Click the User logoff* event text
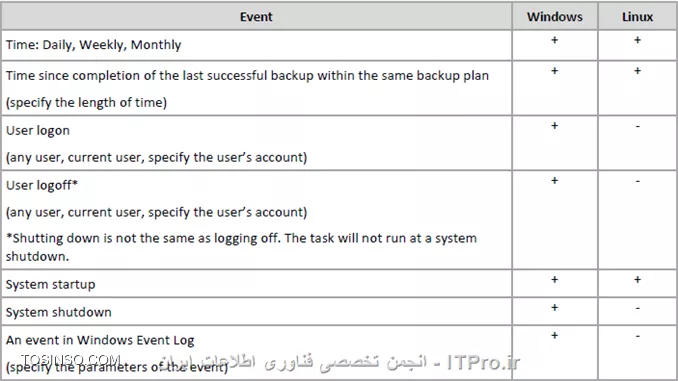Viewport: 678px width, 381px height. [42, 186]
